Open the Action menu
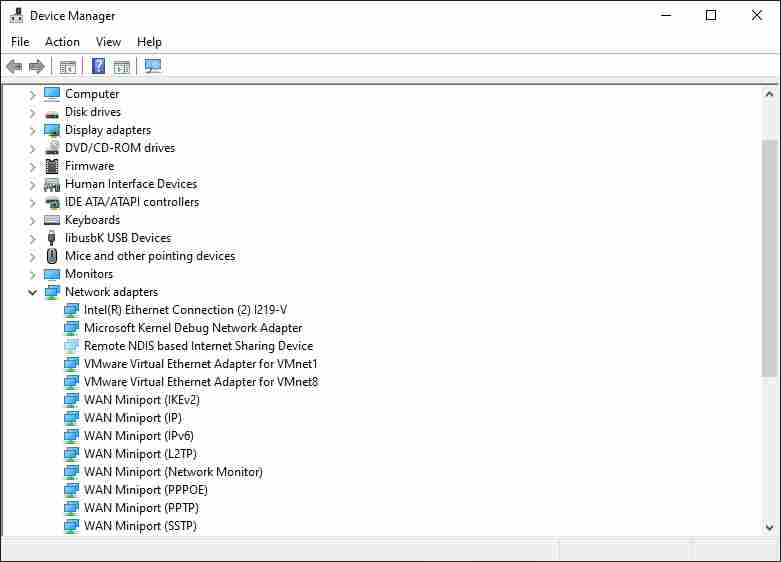This screenshot has width=781, height=562. tap(62, 42)
